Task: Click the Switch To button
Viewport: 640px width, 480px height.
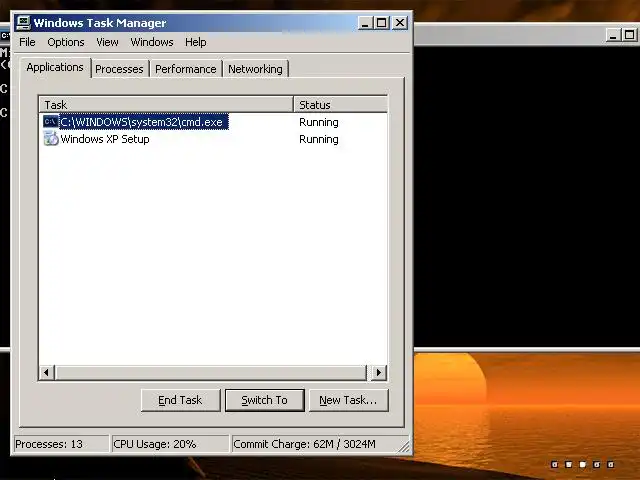Action: point(264,400)
